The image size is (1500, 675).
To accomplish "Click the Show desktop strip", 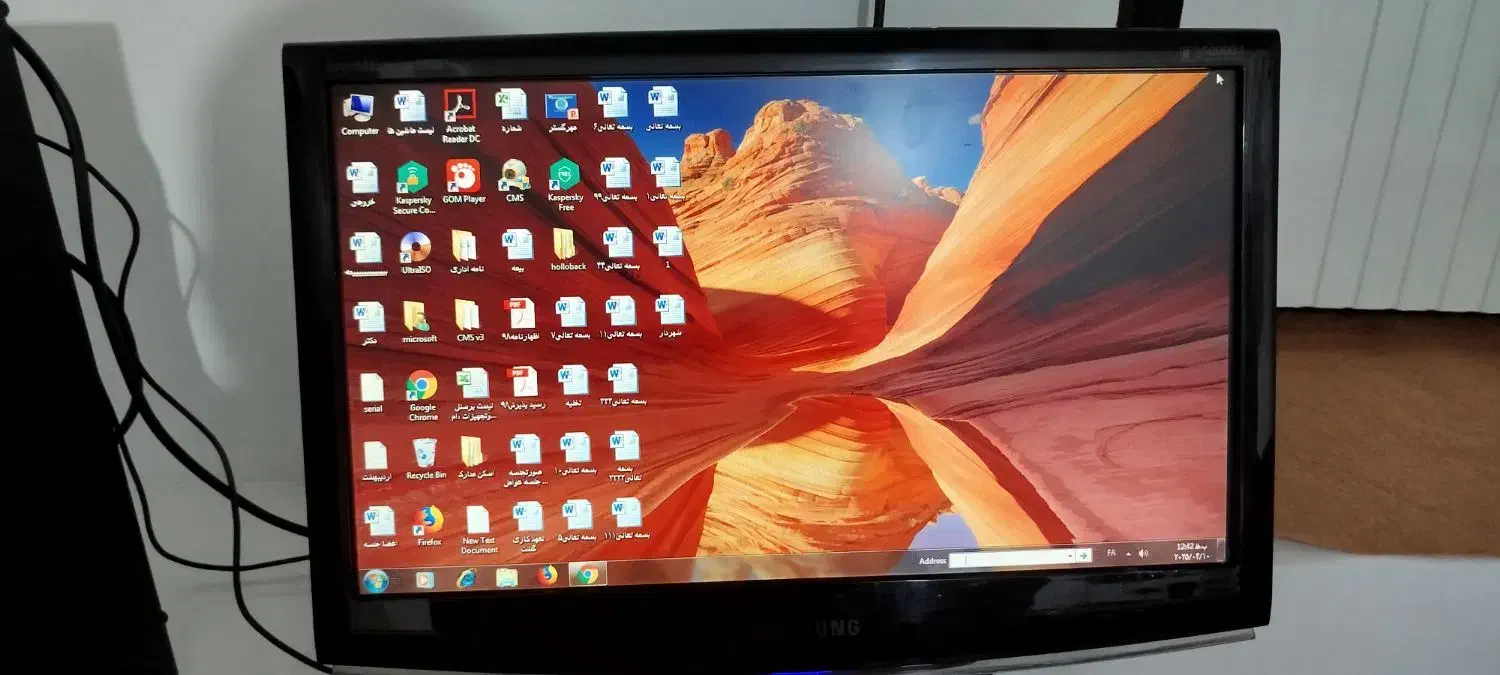I will pyautogui.click(x=1220, y=549).
